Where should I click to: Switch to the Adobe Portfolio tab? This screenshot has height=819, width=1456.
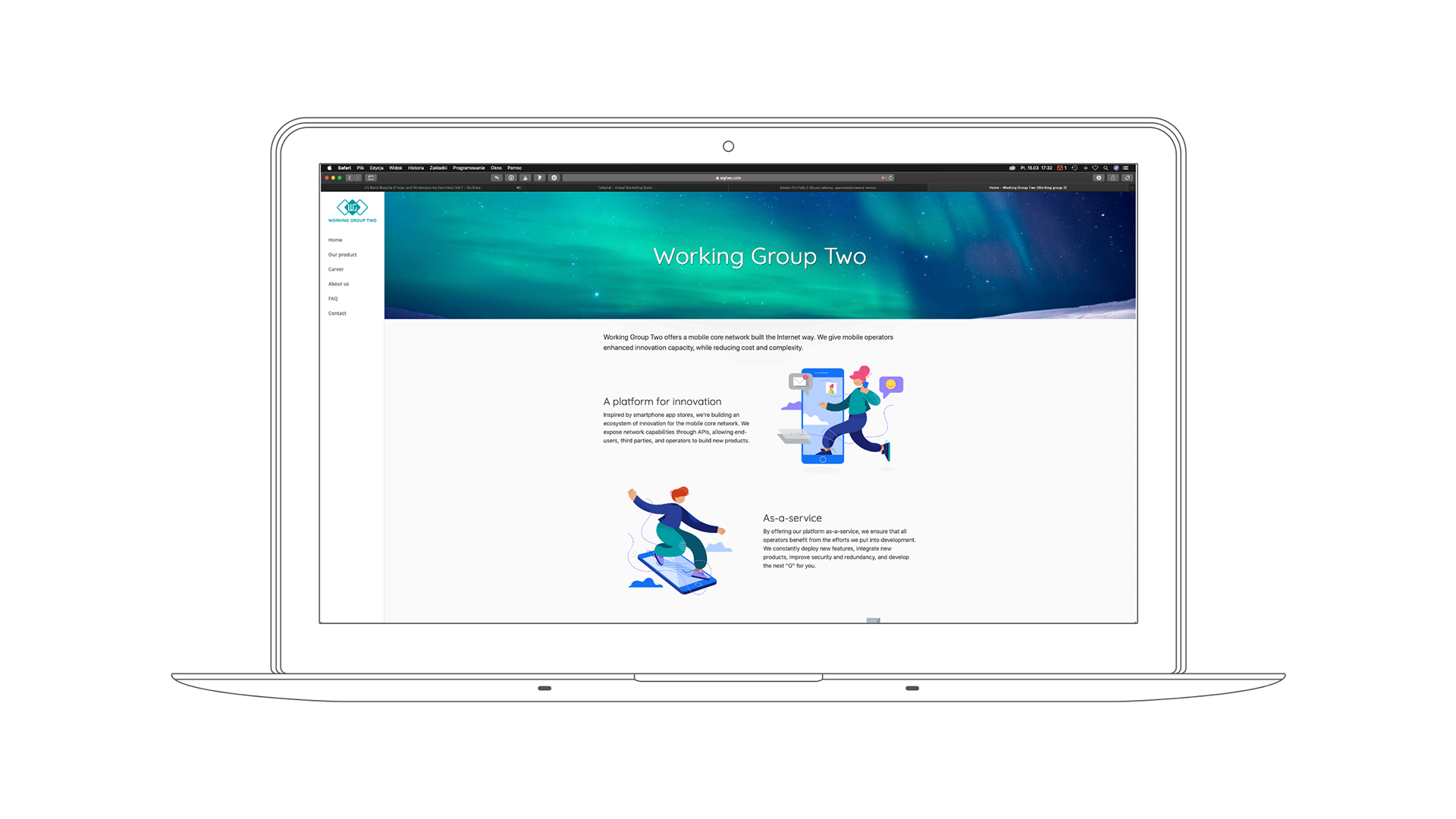(x=827, y=187)
